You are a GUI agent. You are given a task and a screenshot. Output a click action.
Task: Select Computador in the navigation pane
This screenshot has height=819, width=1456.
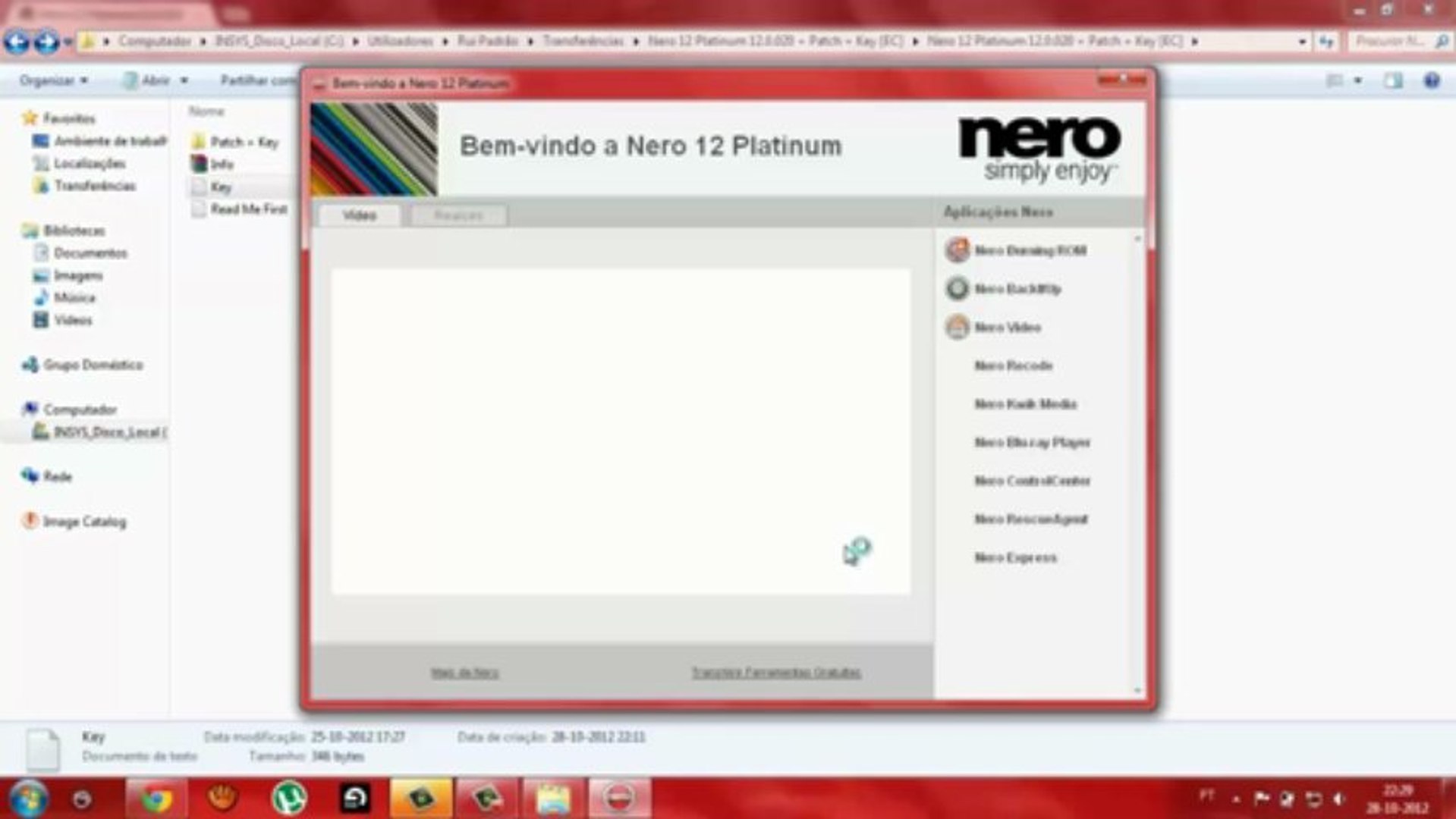[80, 409]
